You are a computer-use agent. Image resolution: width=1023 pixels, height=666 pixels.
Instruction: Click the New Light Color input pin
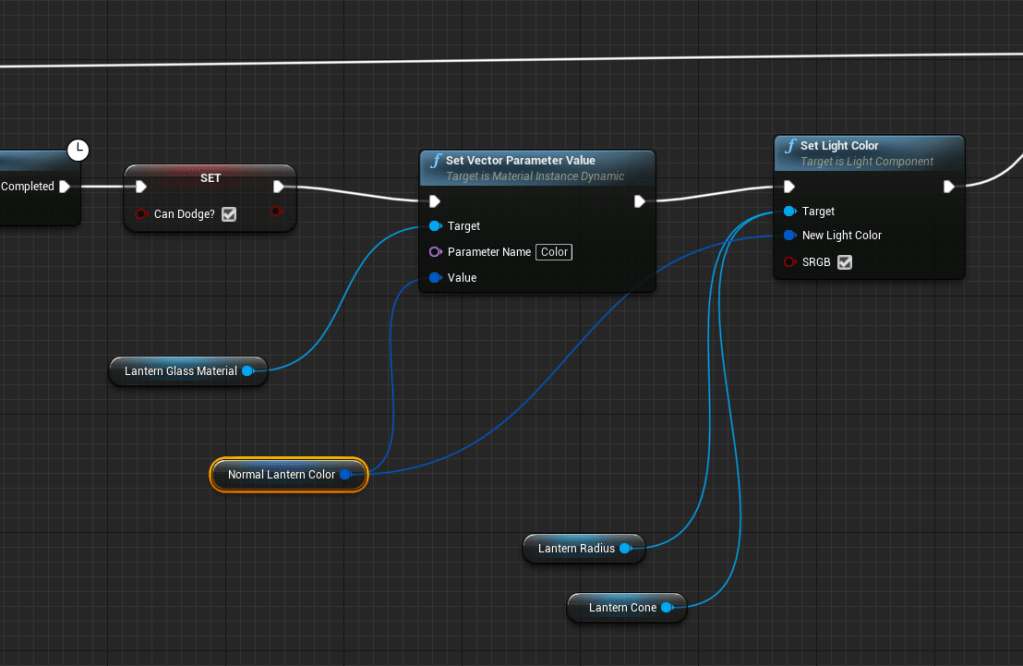point(789,236)
